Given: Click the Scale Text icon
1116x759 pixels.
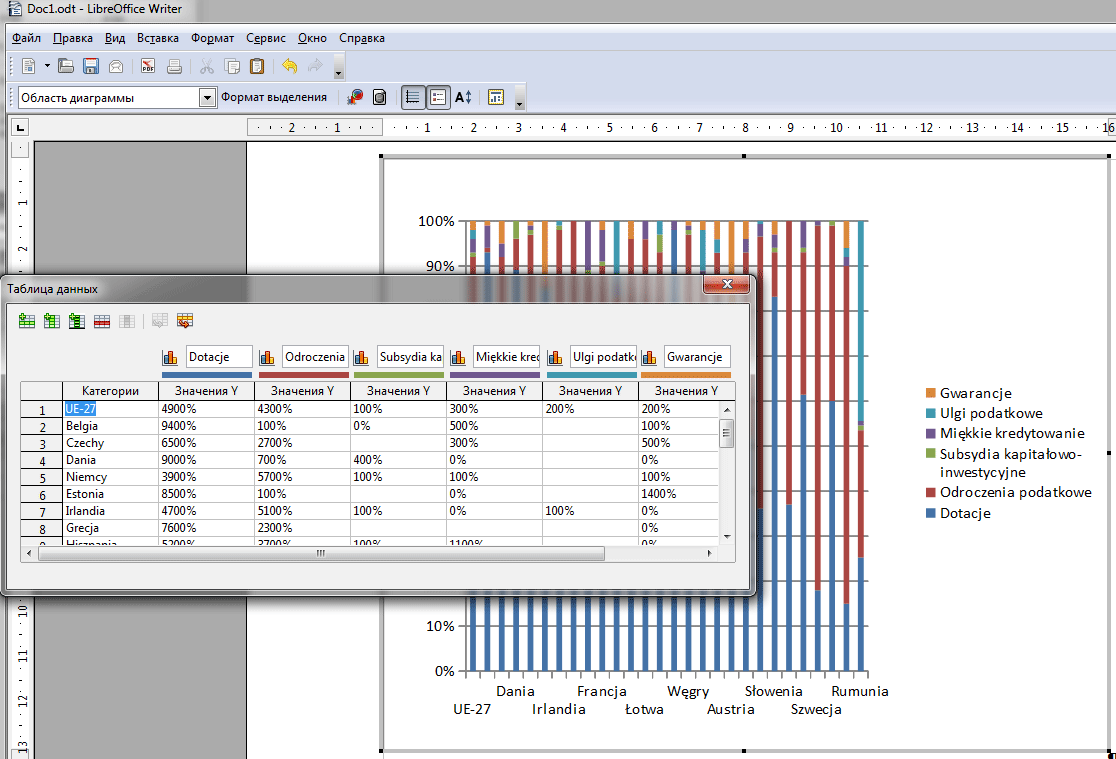Looking at the screenshot, I should coord(463,97).
